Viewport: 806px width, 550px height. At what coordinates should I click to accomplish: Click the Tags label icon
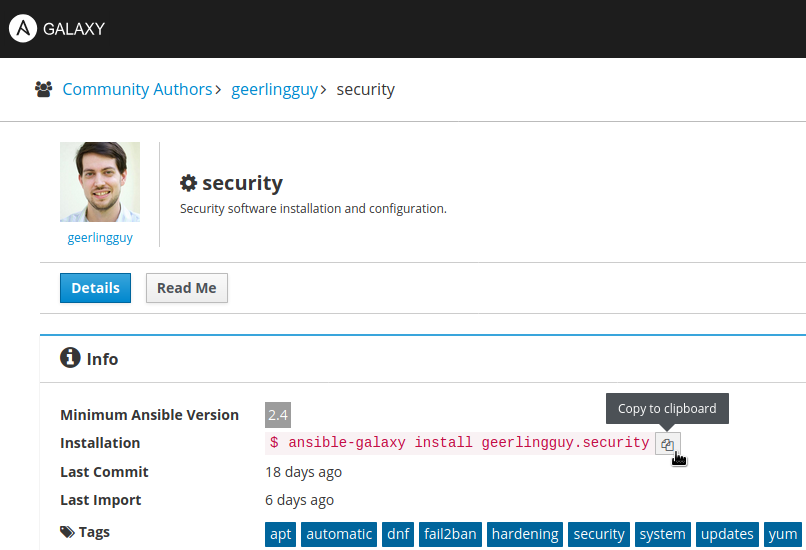(x=67, y=532)
